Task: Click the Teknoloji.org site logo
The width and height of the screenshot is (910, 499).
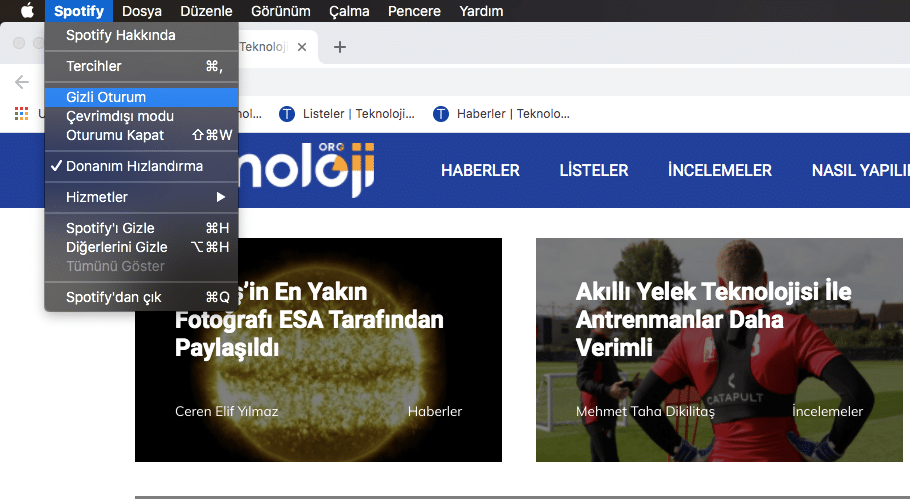Action: click(x=306, y=169)
